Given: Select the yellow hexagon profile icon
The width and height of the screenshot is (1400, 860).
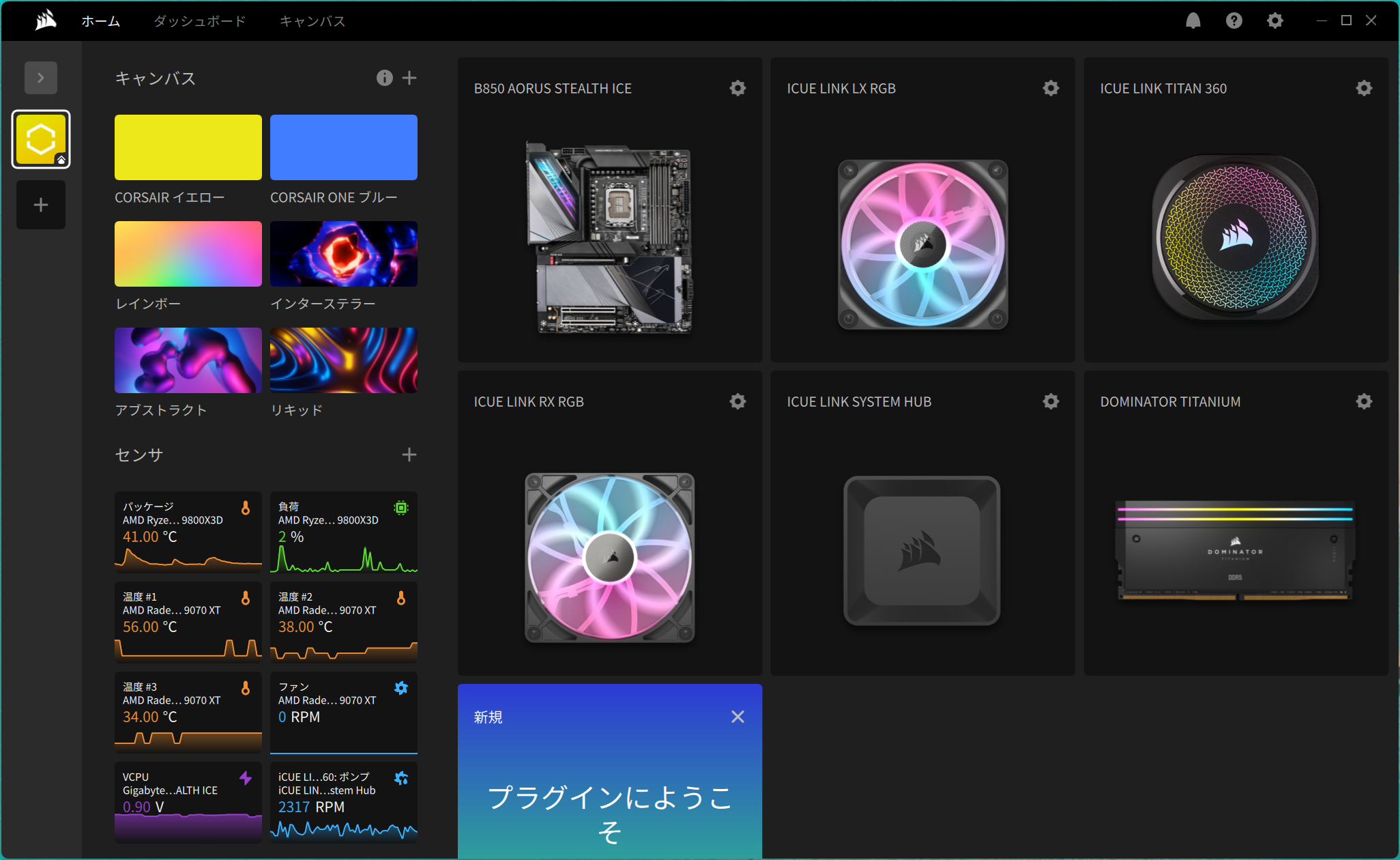Looking at the screenshot, I should tap(41, 139).
